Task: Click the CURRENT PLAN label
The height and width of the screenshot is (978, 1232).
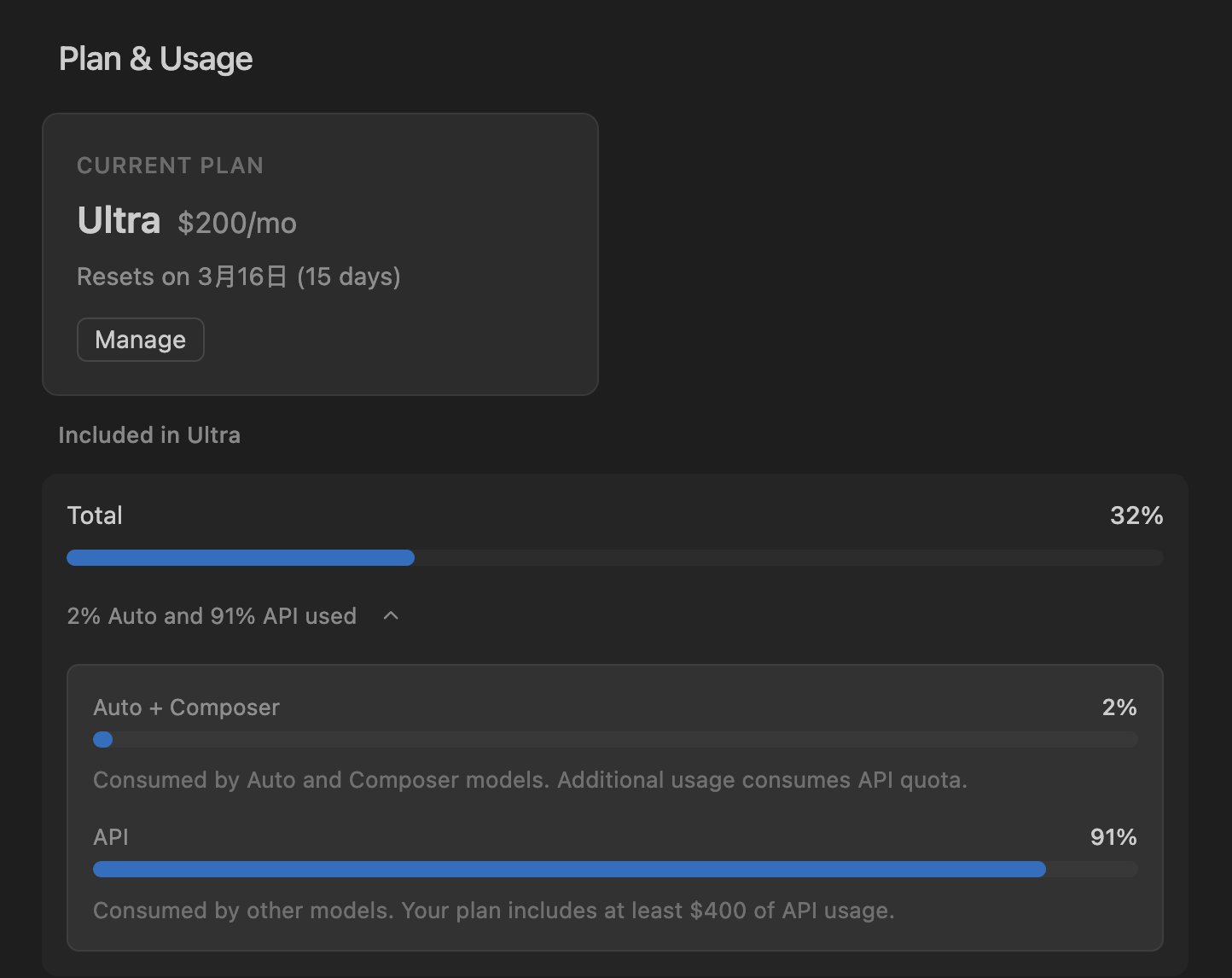Action: tap(170, 166)
